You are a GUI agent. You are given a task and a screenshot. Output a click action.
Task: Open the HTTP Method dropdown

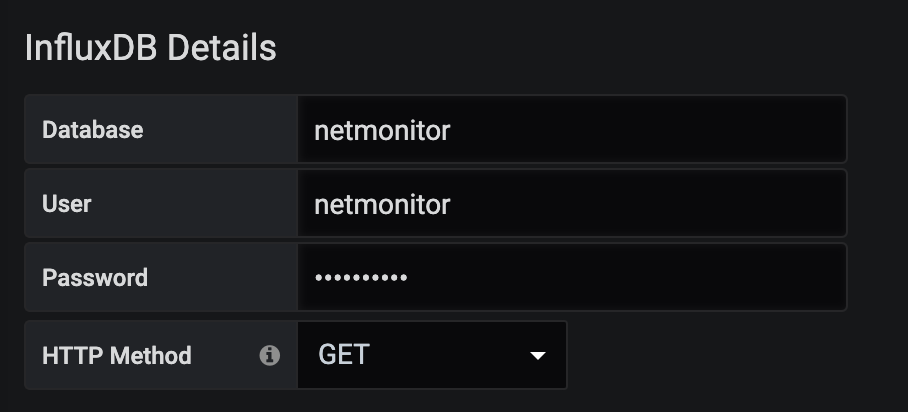432,355
